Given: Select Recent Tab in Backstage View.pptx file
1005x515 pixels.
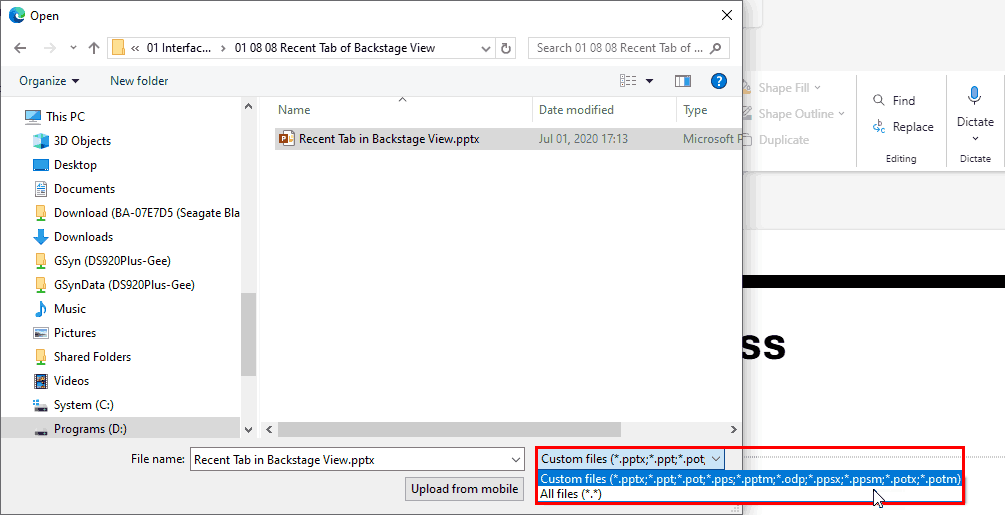Looking at the screenshot, I should point(388,139).
